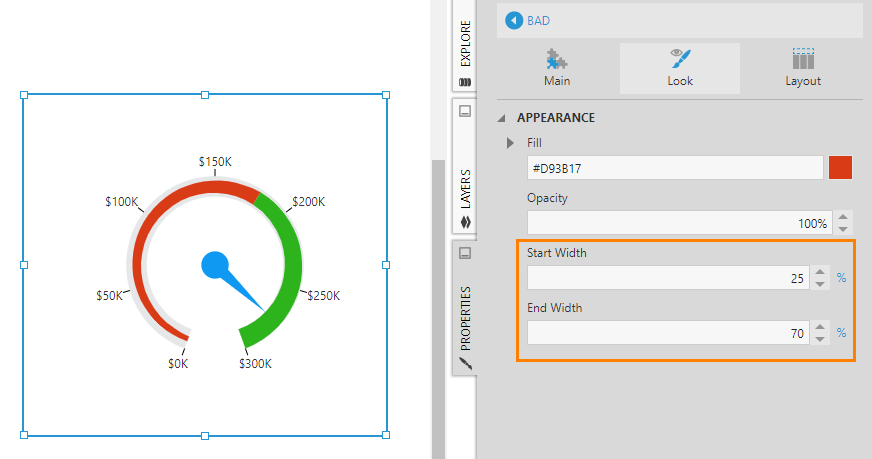Image resolution: width=872 pixels, height=459 pixels.
Task: Click the dock icon above Layers tab
Action: click(465, 111)
